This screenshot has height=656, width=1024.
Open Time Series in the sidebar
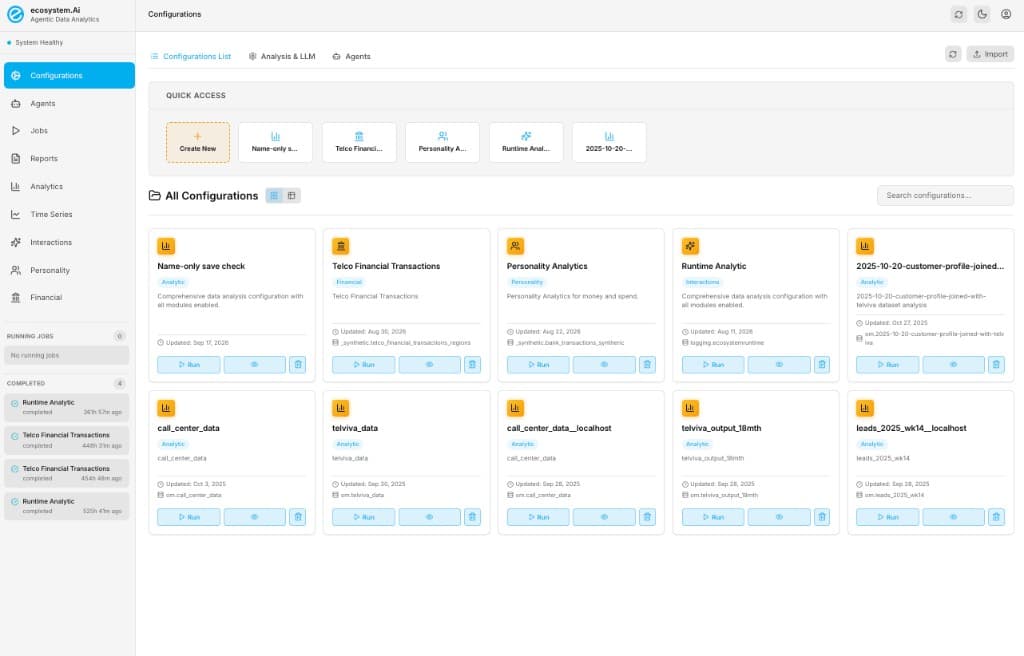(x=69, y=214)
